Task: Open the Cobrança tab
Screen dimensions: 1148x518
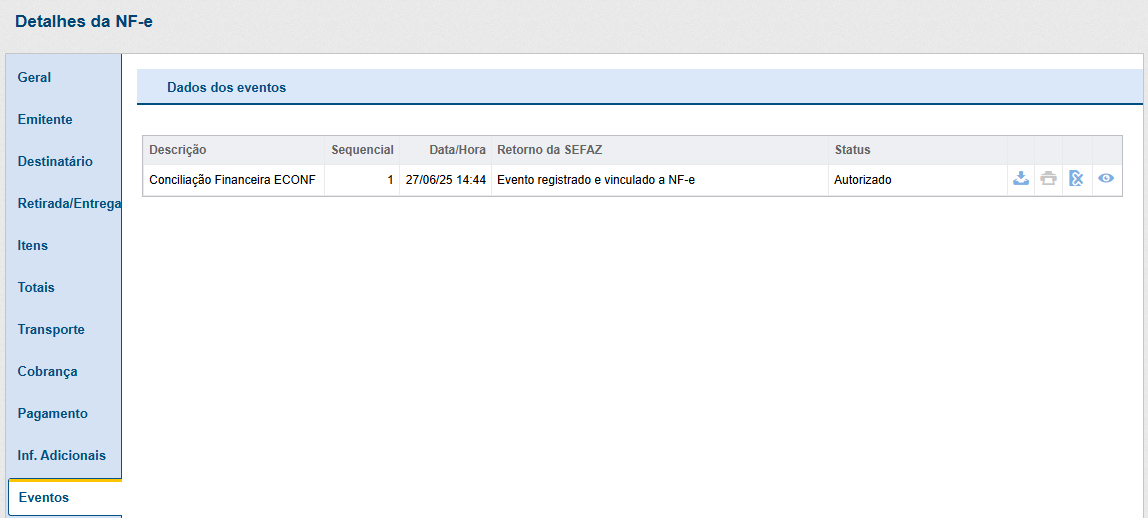Action: (47, 371)
